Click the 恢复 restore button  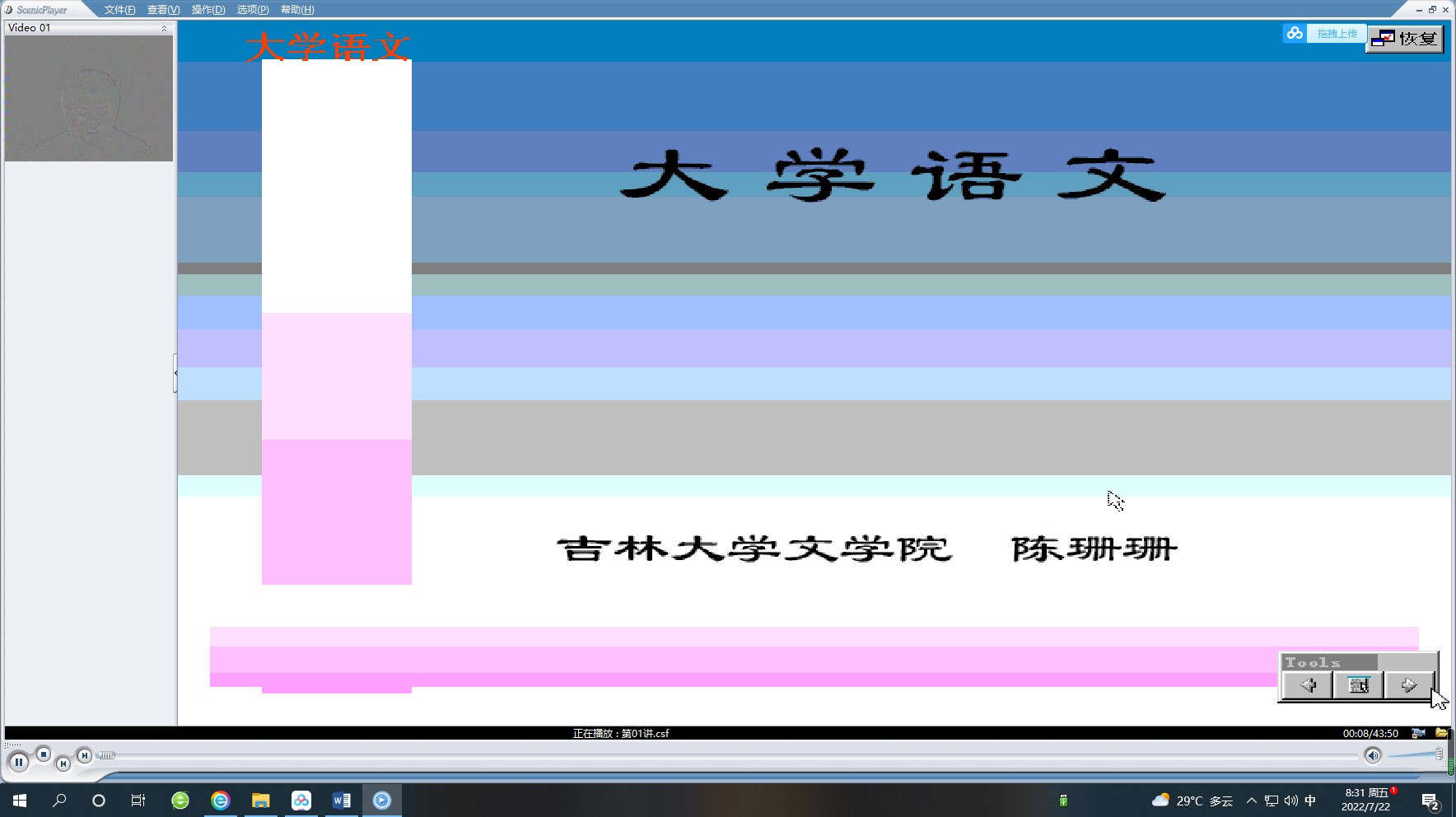[x=1405, y=39]
